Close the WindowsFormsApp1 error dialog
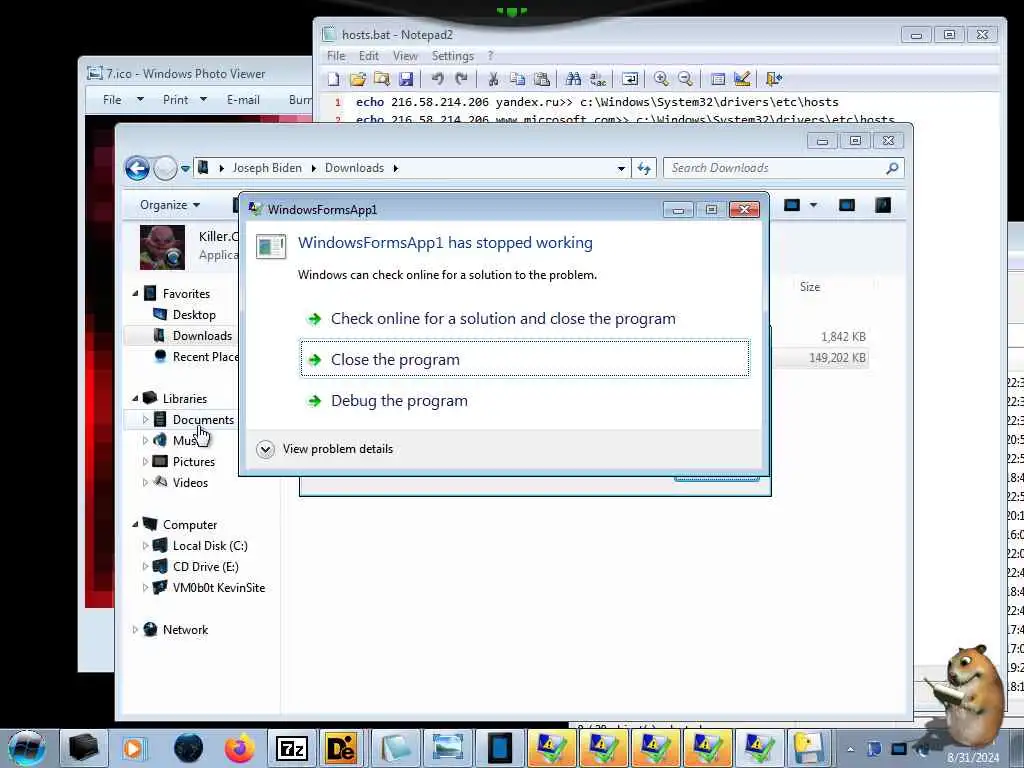 [x=744, y=210]
